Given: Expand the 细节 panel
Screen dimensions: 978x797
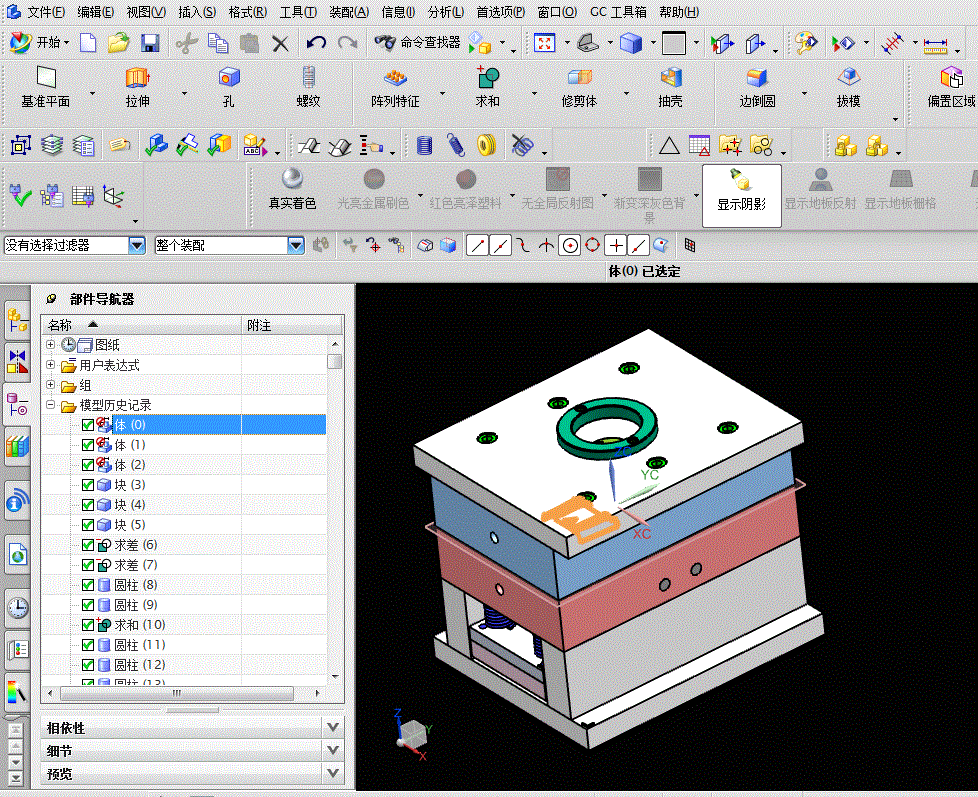Looking at the screenshot, I should coord(333,750).
